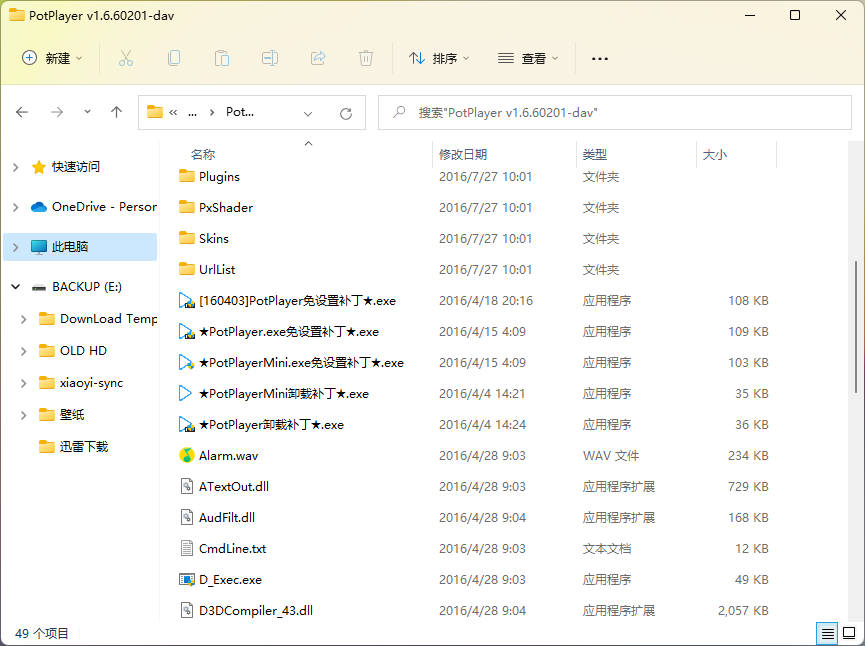Viewport: 865px width, 646px height.
Task: Expand the 快速访问 tree node
Action: [x=16, y=167]
